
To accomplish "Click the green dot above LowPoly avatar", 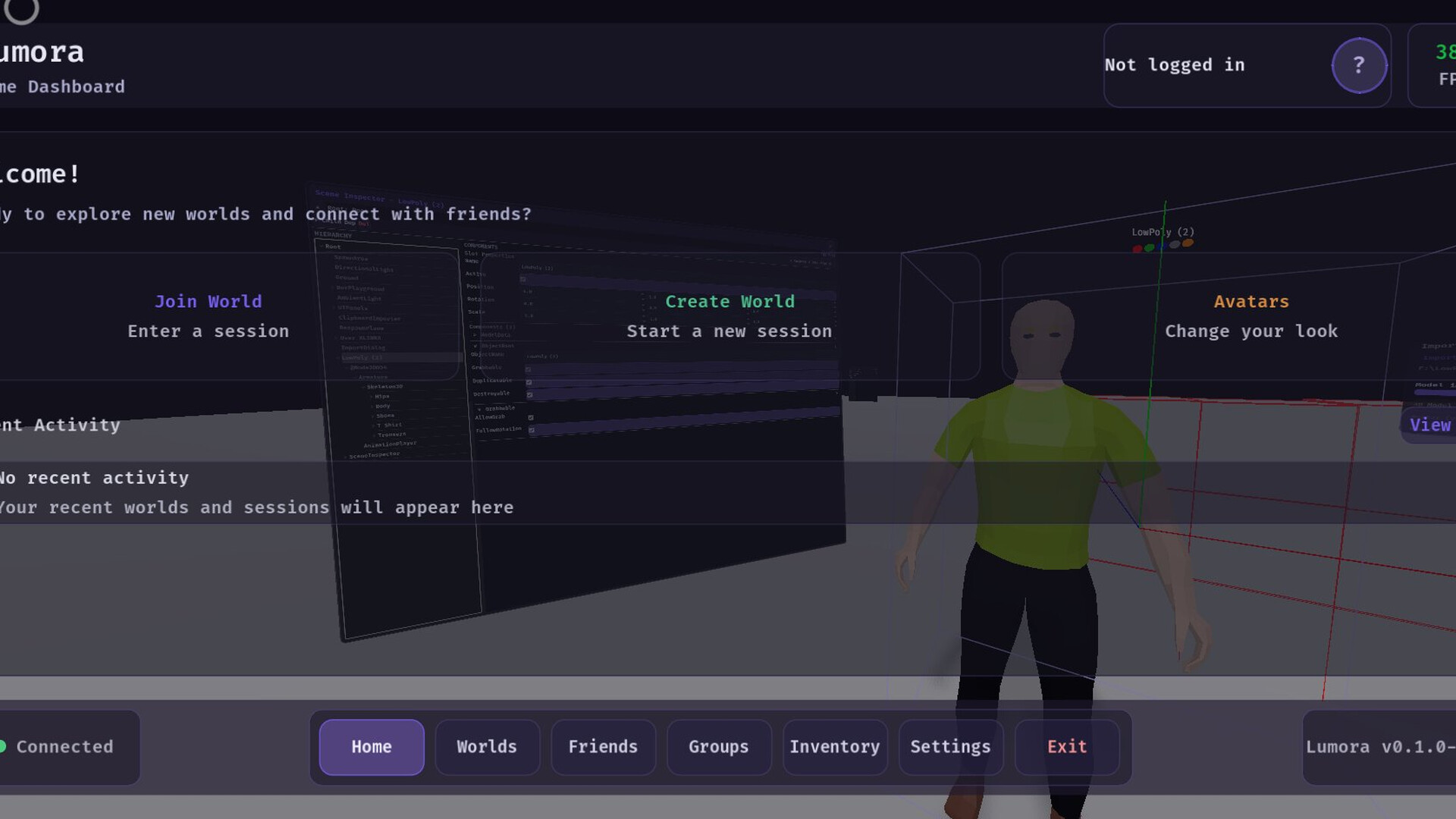I will click(x=1150, y=247).
